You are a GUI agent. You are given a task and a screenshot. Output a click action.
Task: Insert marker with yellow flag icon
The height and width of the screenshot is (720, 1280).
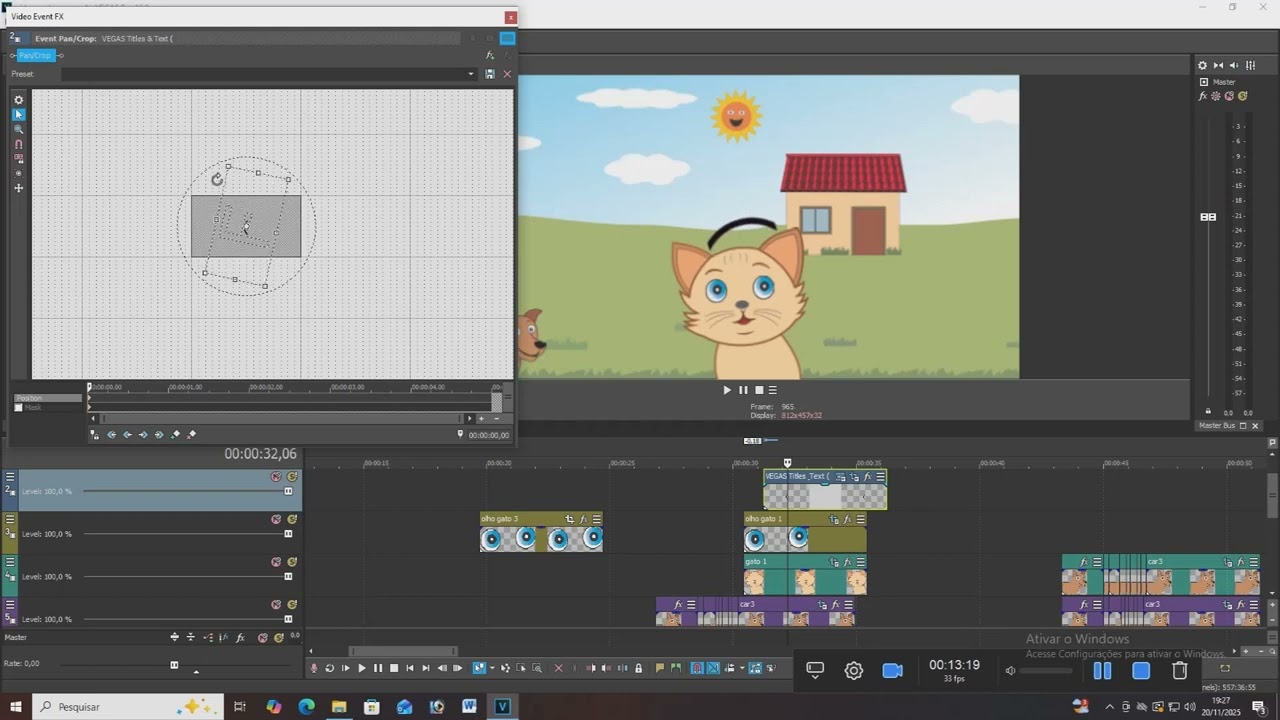660,668
